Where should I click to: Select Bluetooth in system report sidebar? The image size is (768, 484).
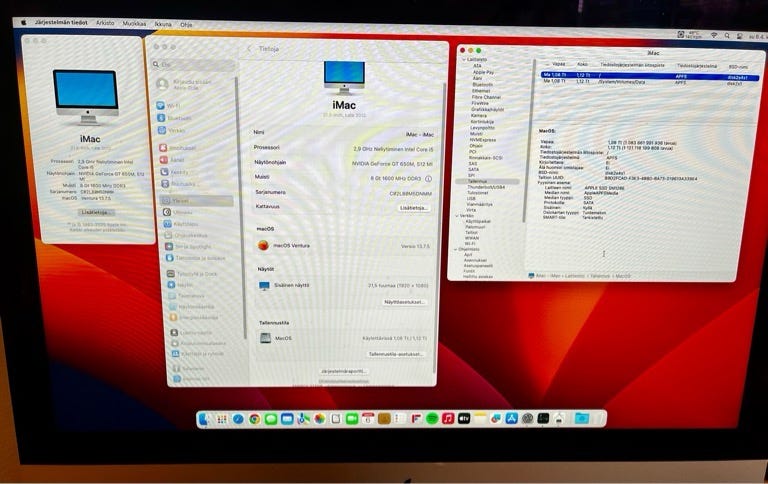[x=482, y=84]
